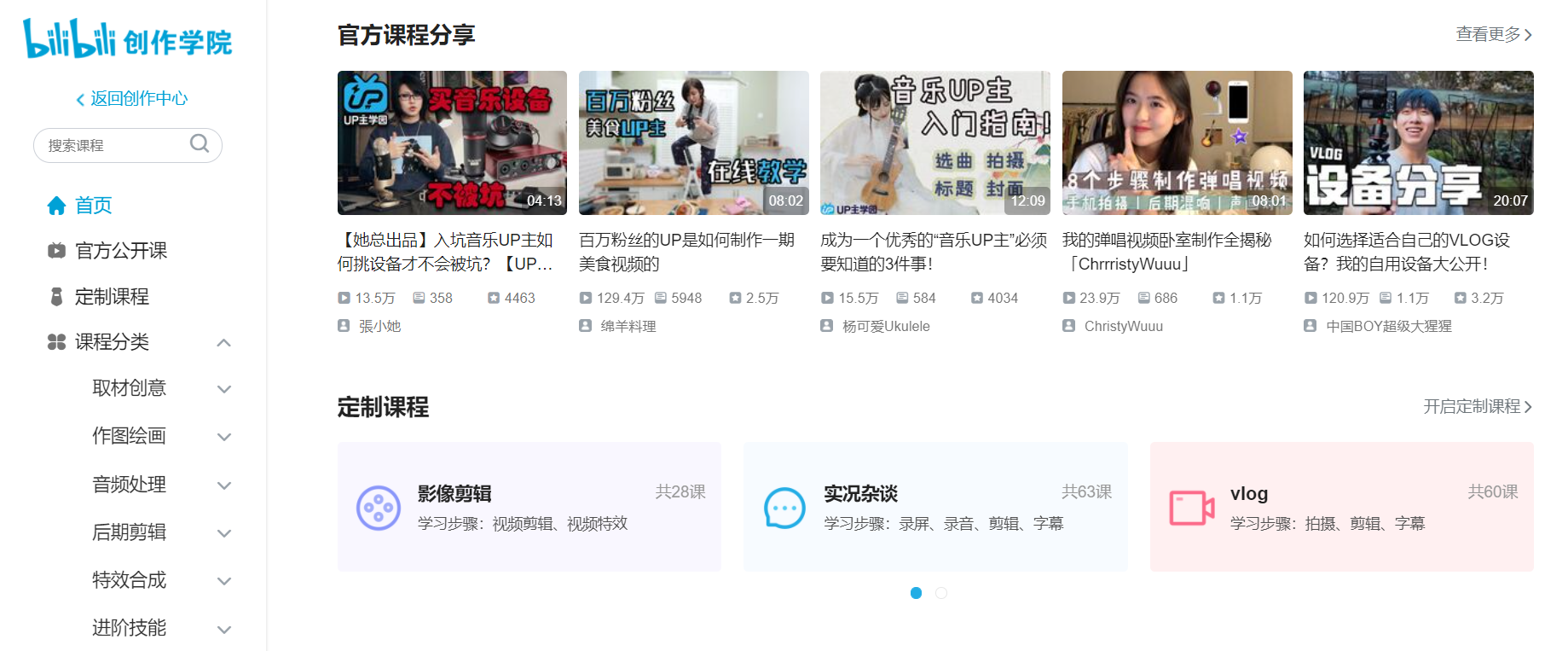Click the chat bubble icon on 实况杂谈 card
1568x651 pixels.
coord(784,508)
